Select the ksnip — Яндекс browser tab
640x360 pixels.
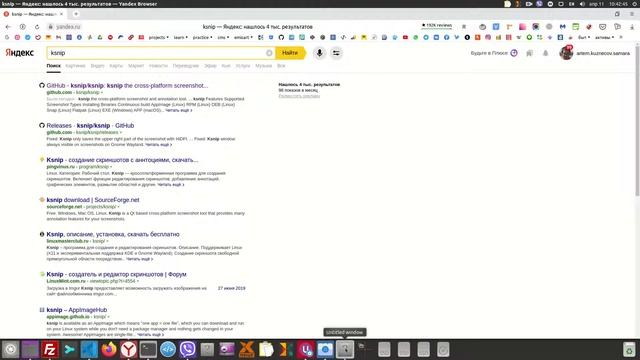[33, 14]
